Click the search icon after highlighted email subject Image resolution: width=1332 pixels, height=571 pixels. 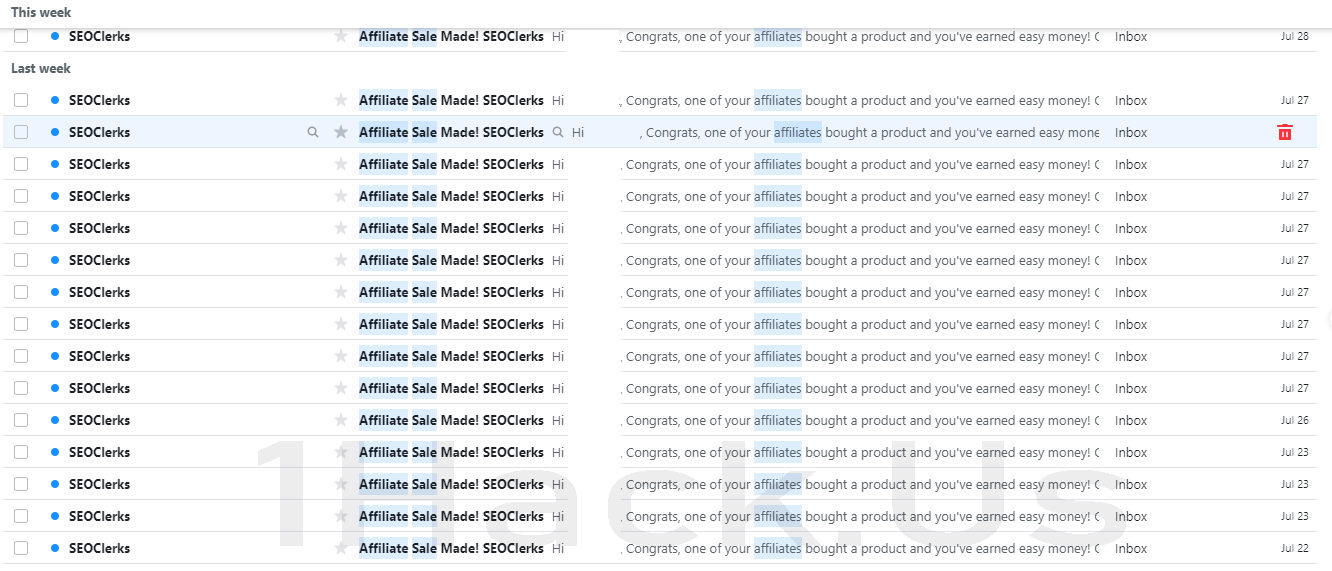click(558, 132)
